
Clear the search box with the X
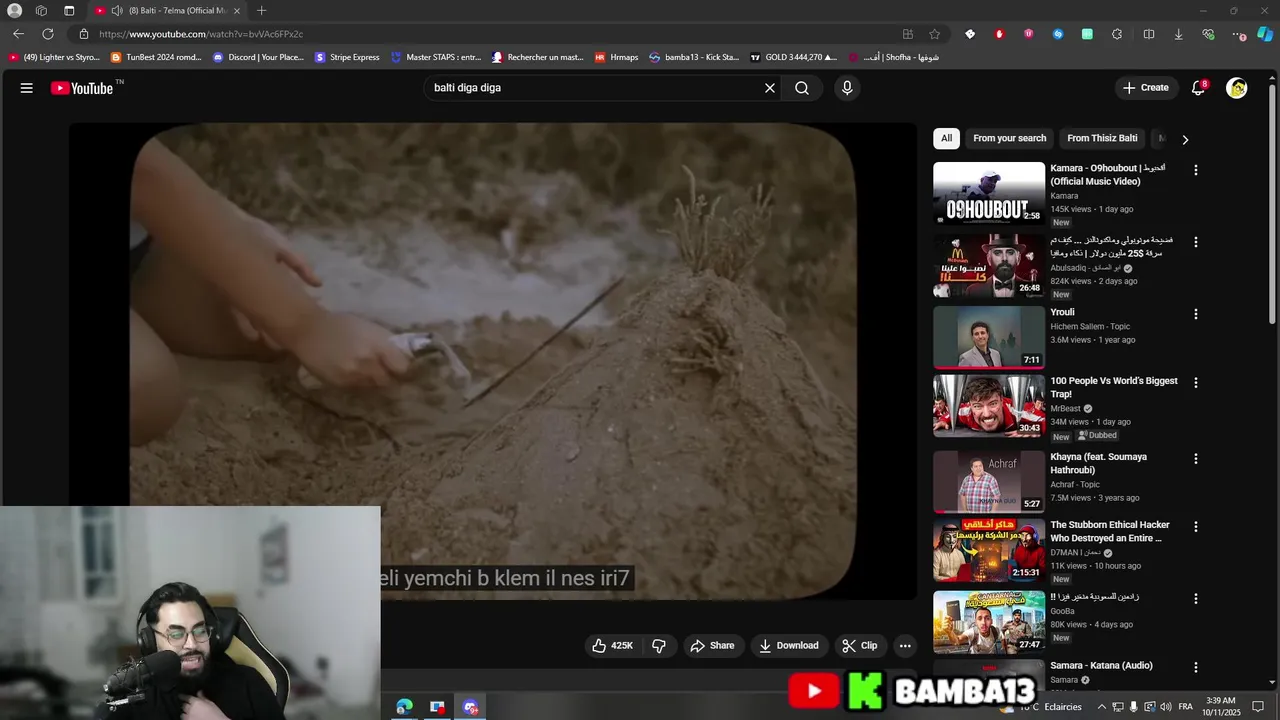tap(770, 88)
